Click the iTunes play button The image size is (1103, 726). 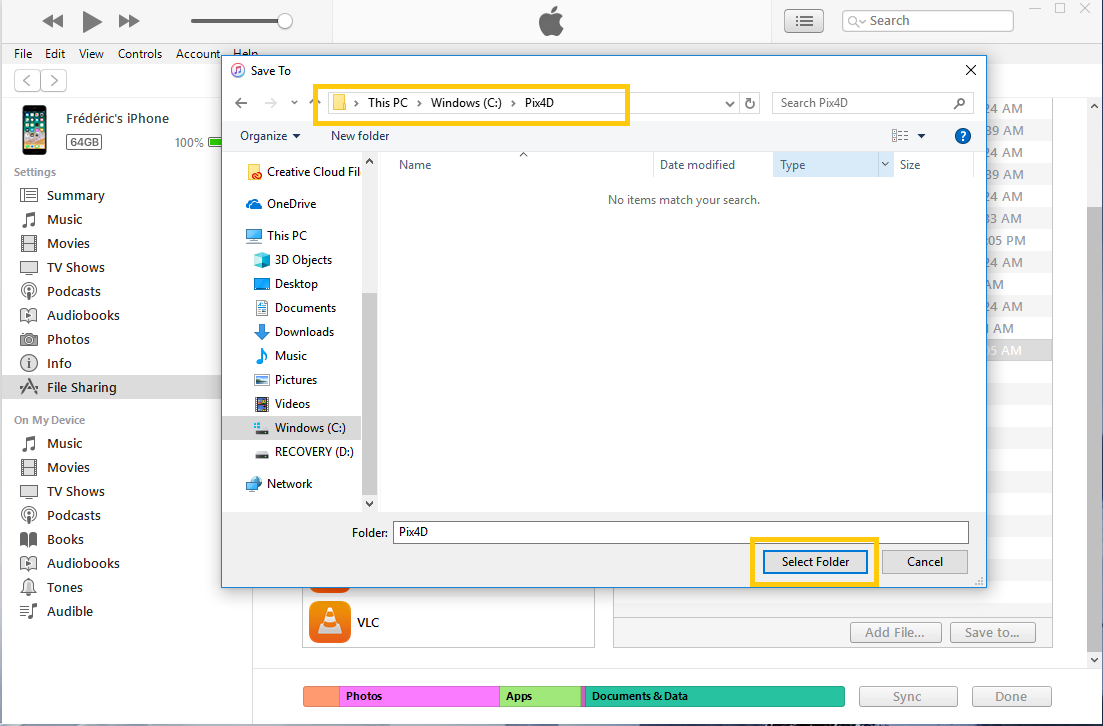tap(91, 21)
